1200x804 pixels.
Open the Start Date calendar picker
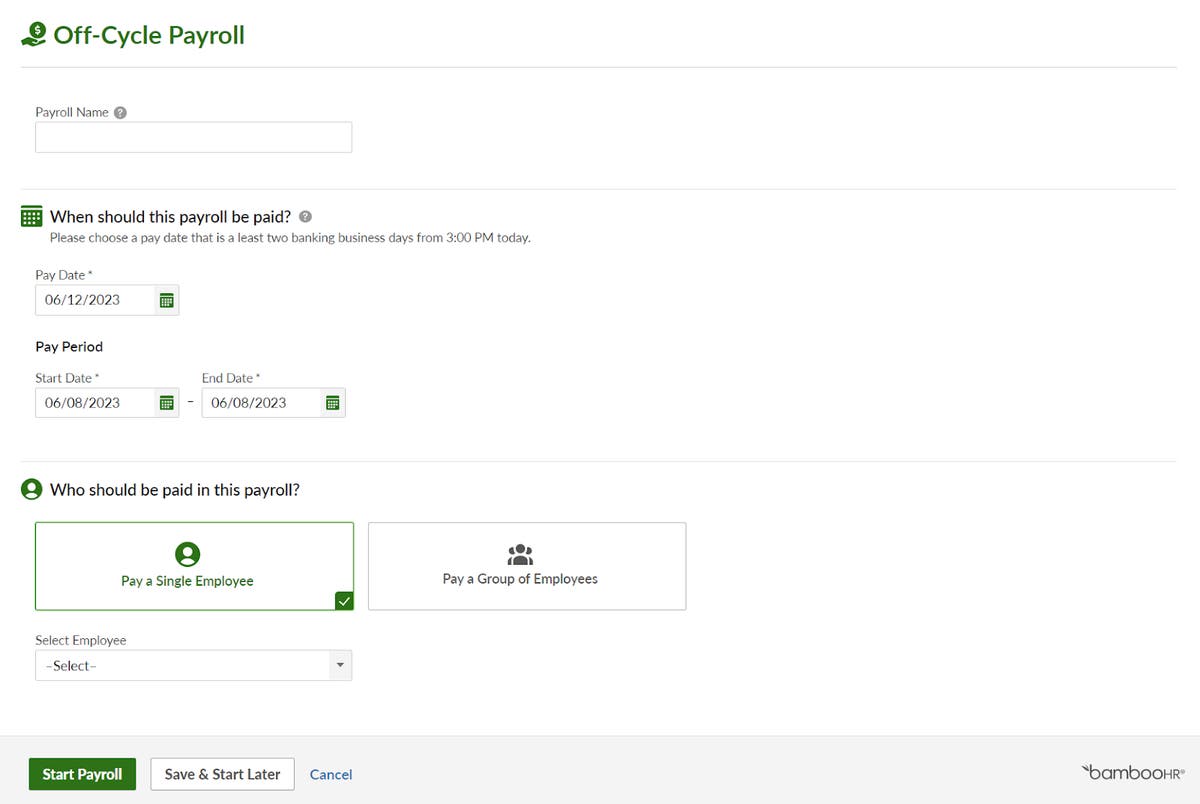(x=165, y=402)
